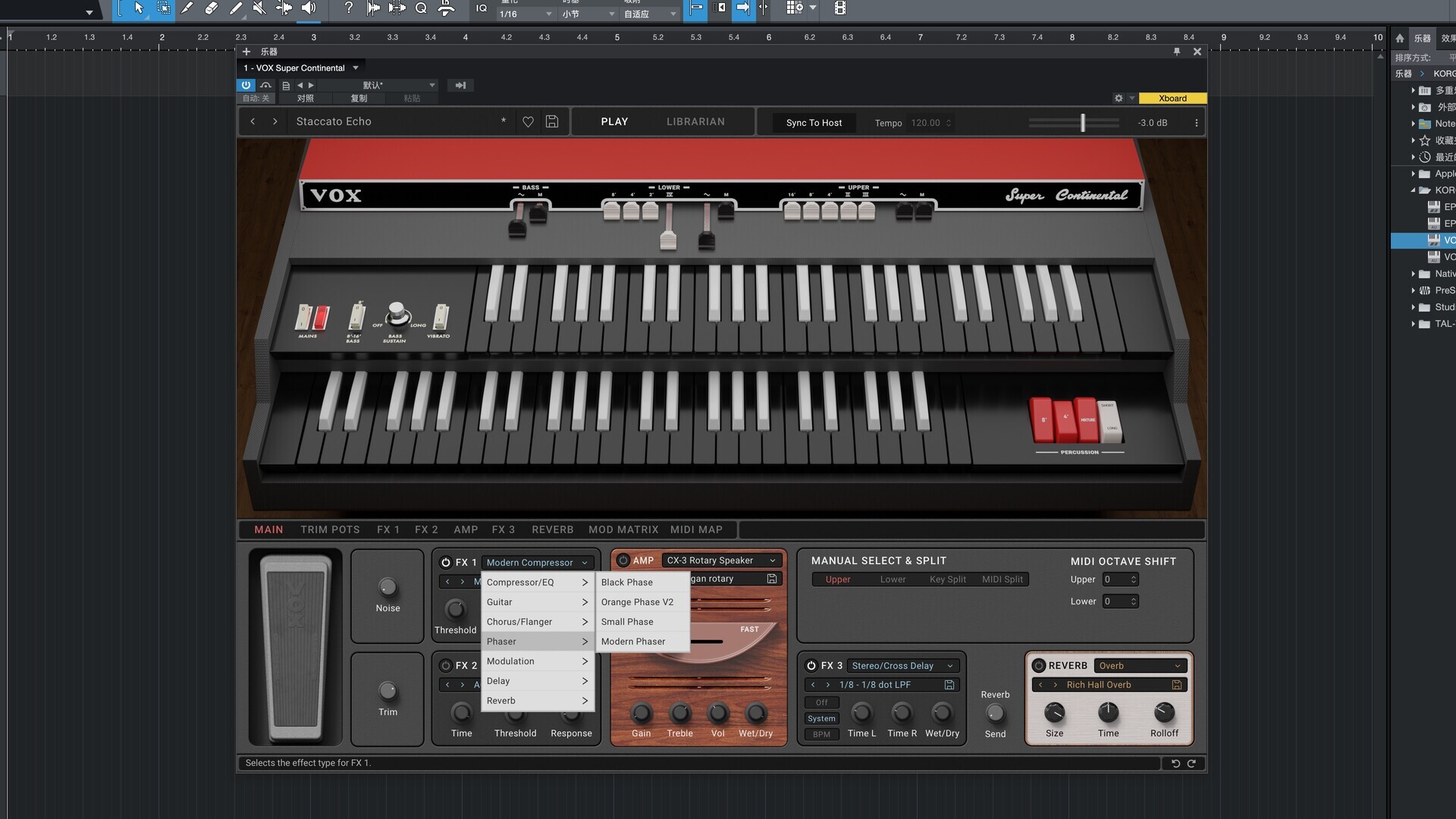
Task: Favorite the preset with heart icon
Action: click(528, 122)
